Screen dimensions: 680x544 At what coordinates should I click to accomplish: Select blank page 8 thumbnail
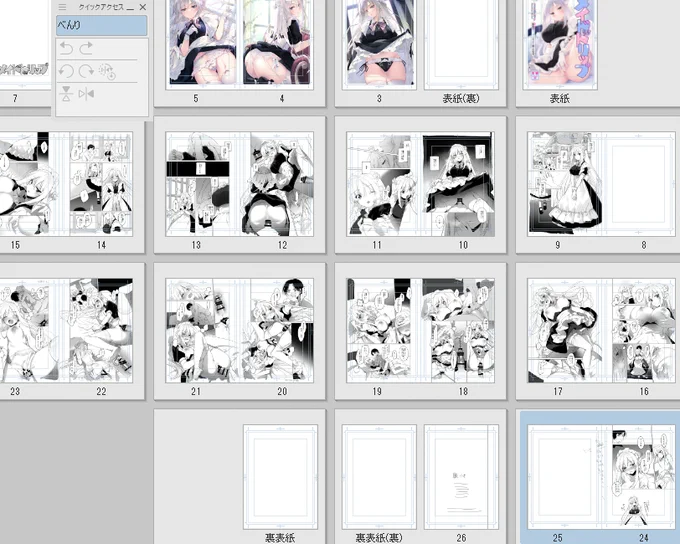[639, 184]
